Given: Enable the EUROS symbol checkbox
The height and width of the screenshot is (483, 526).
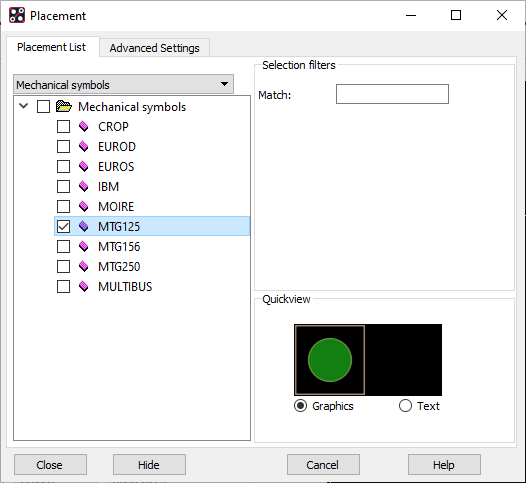Looking at the screenshot, I should (x=63, y=167).
